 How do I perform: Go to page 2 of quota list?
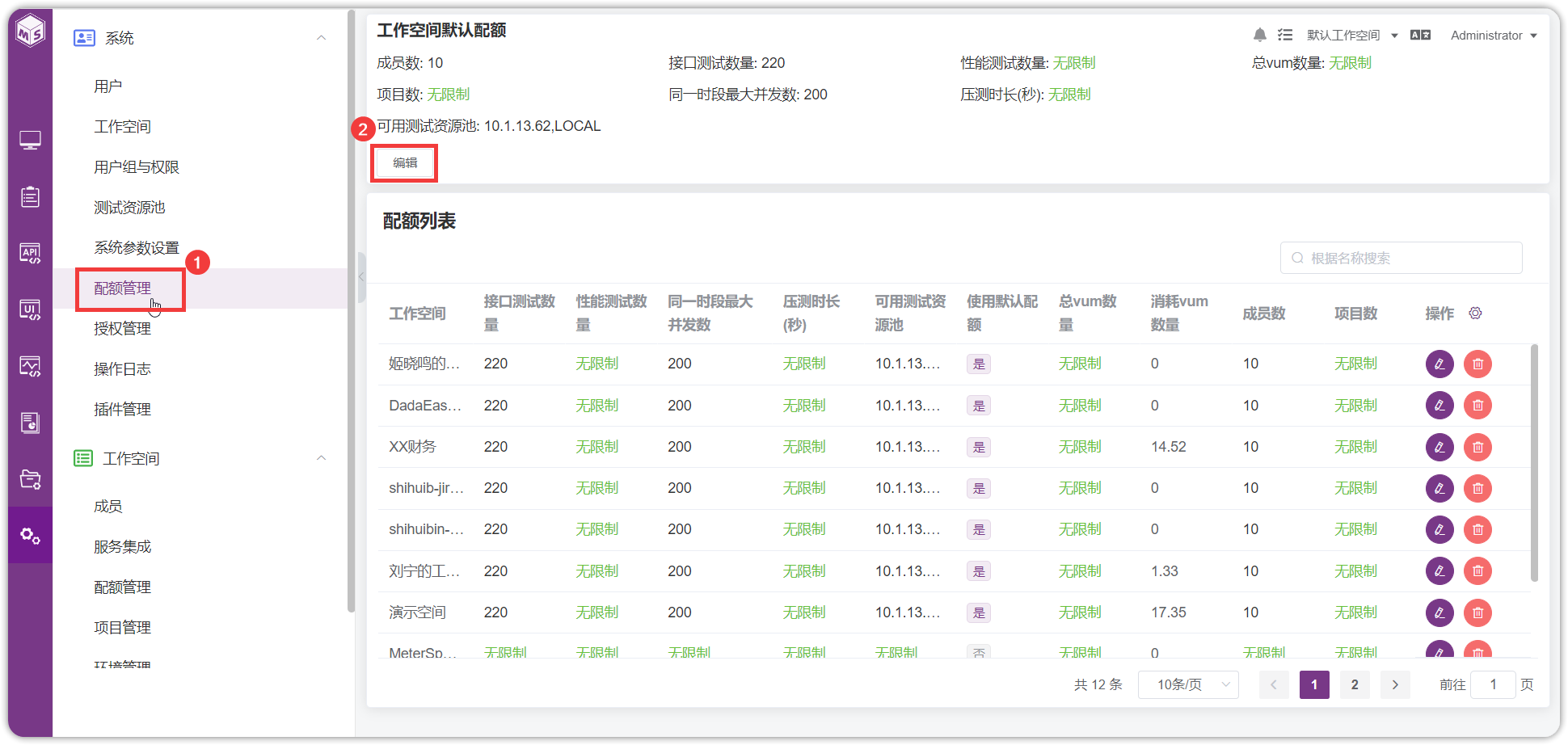pos(1355,684)
